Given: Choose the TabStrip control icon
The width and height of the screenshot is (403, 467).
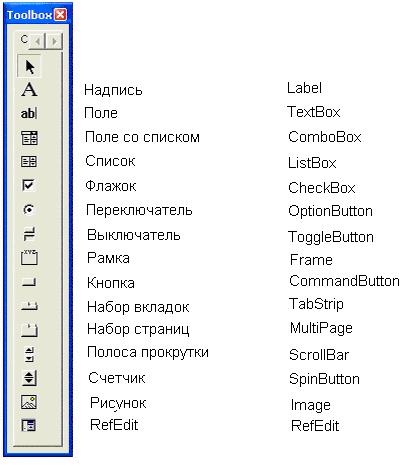Looking at the screenshot, I should 29,306.
